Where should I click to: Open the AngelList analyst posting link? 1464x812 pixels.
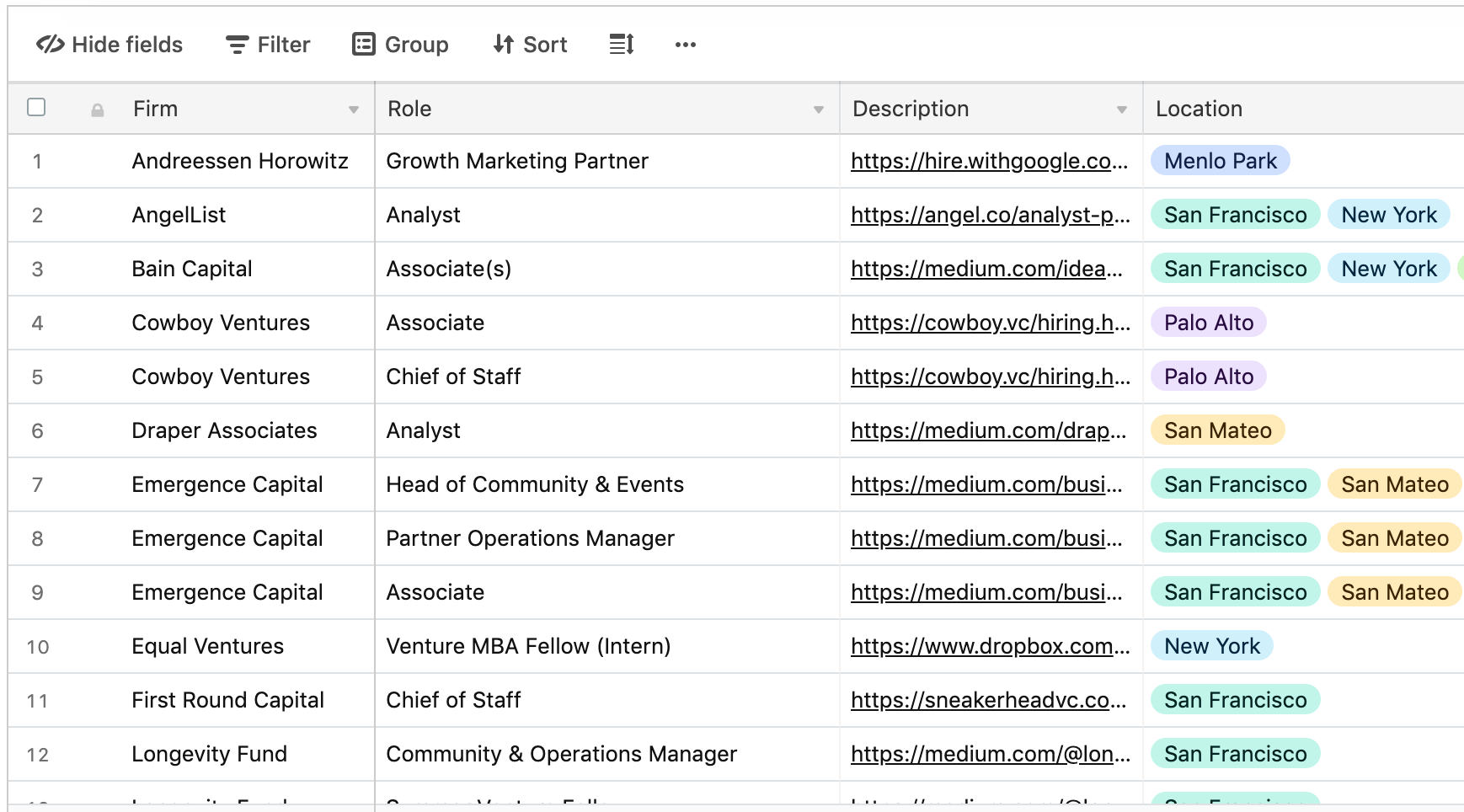pos(990,215)
